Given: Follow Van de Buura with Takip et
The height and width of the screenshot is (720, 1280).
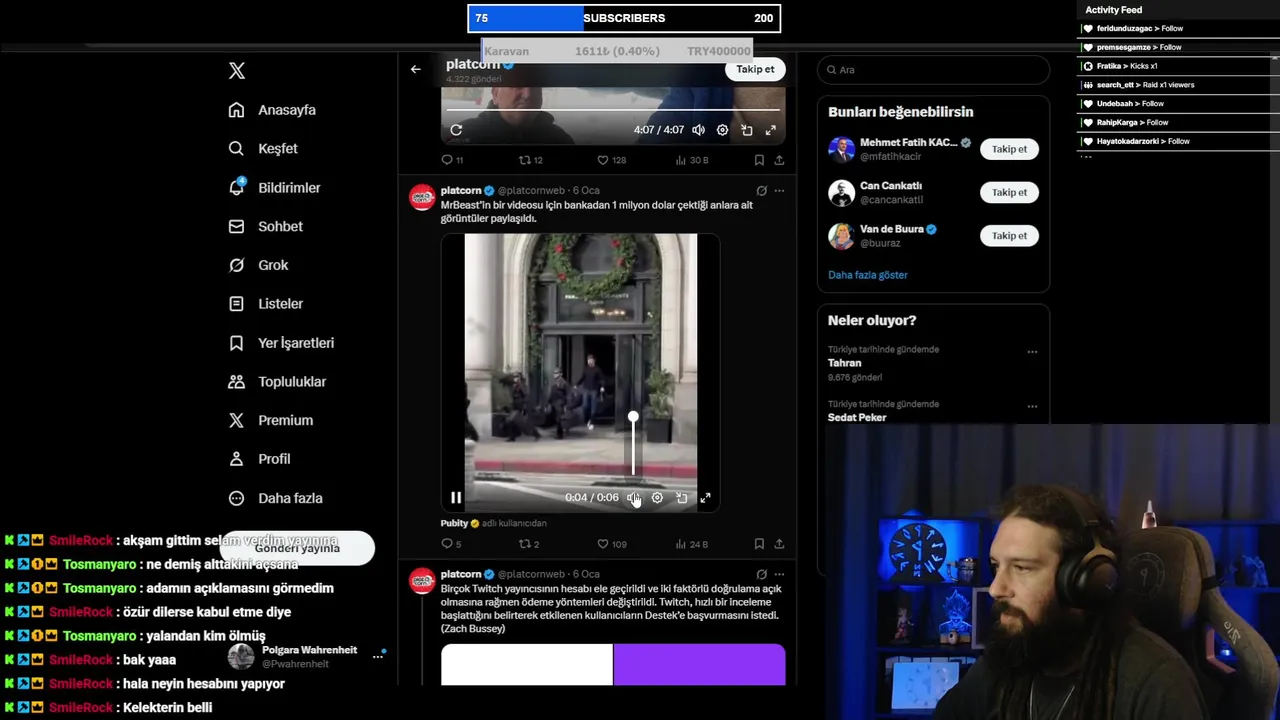Looking at the screenshot, I should [x=1009, y=236].
